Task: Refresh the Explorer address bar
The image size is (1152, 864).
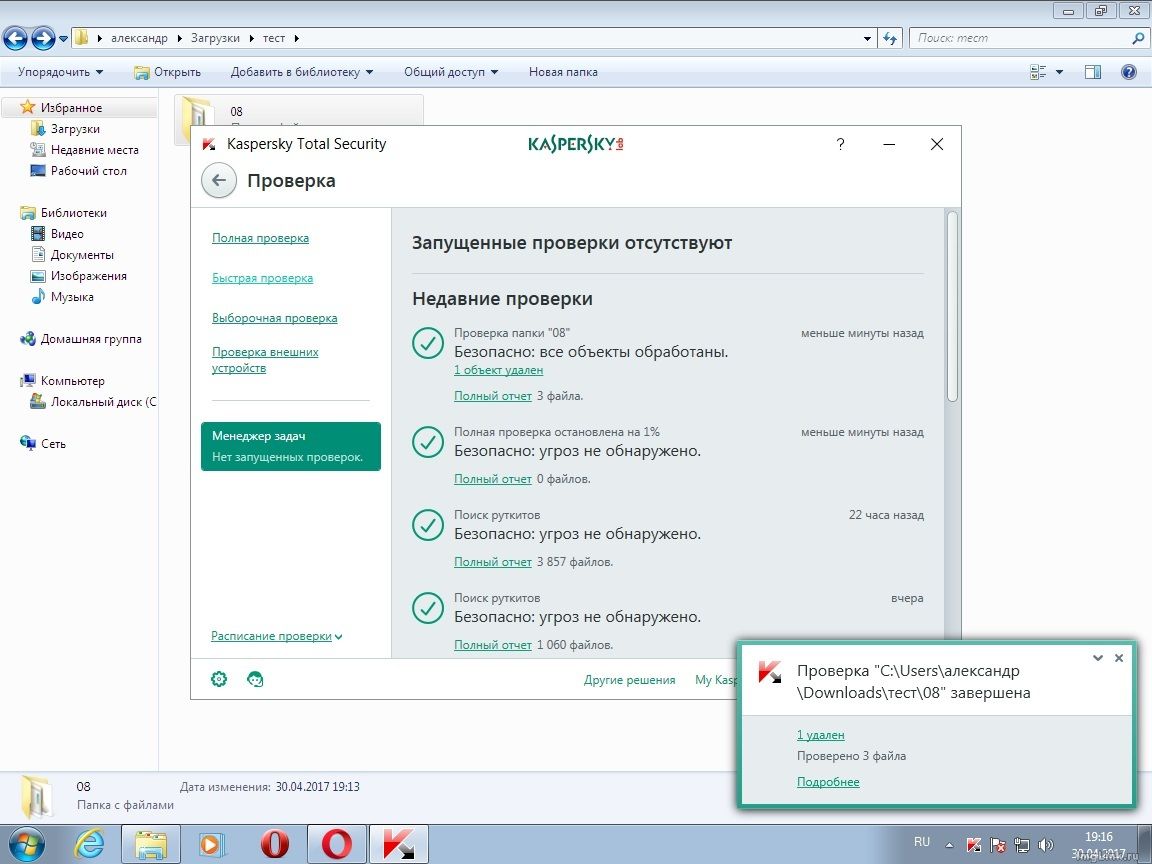Action: click(890, 38)
